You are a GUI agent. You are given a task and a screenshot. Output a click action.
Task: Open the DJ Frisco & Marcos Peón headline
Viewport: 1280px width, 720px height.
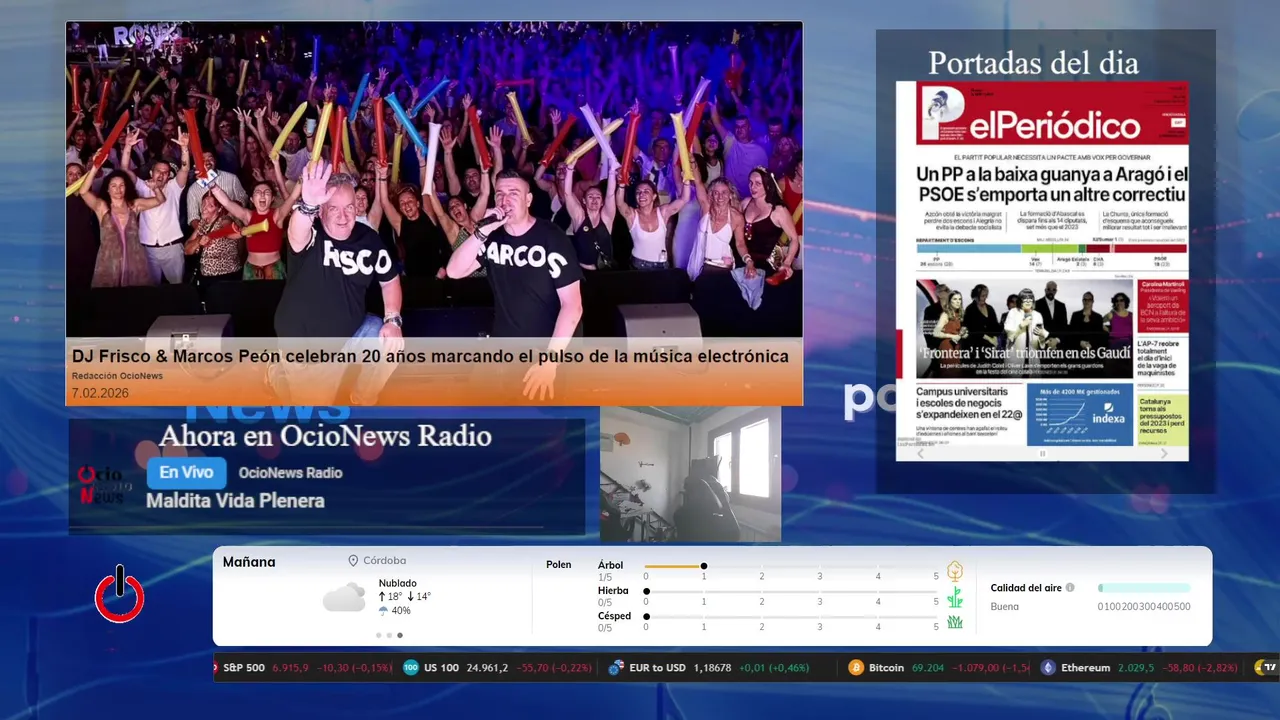pyautogui.click(x=430, y=357)
